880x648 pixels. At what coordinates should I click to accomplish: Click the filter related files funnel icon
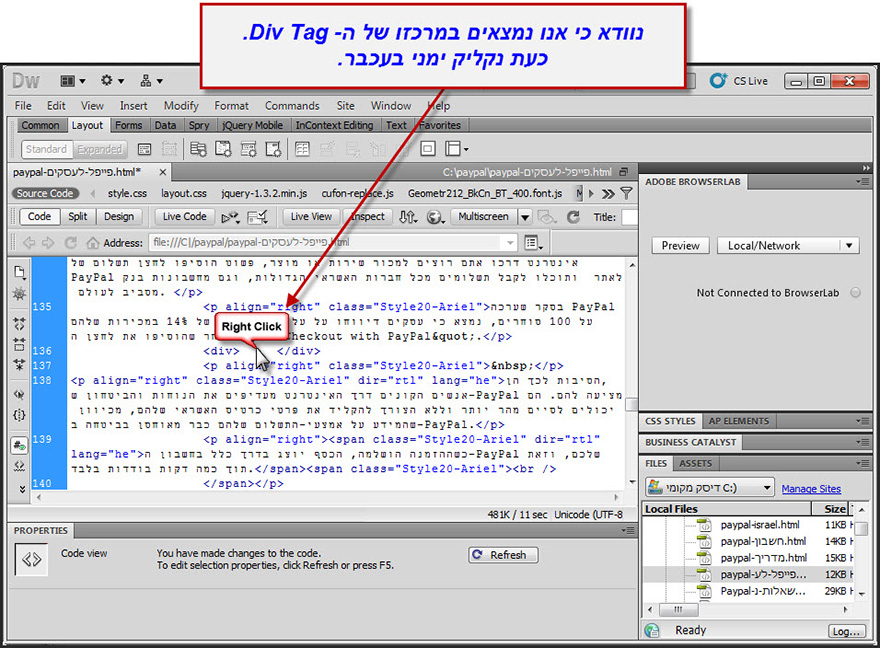coord(626,194)
